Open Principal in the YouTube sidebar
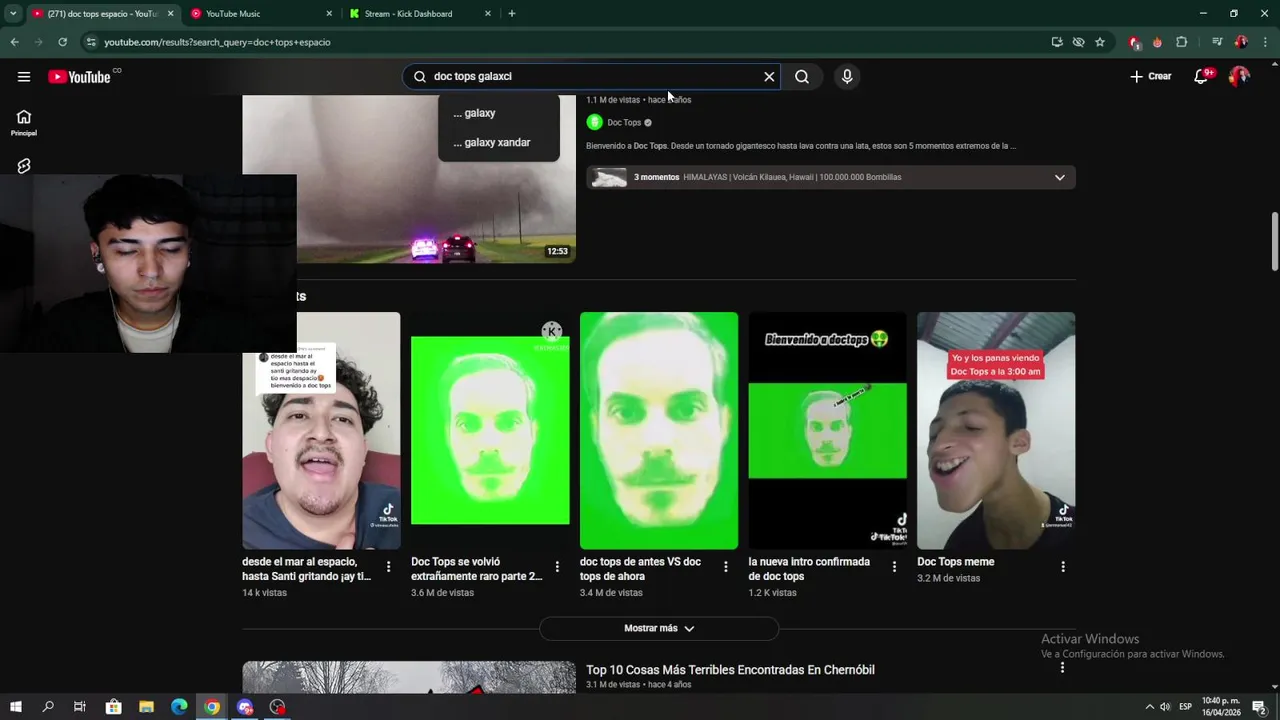This screenshot has width=1280, height=720. click(x=24, y=123)
